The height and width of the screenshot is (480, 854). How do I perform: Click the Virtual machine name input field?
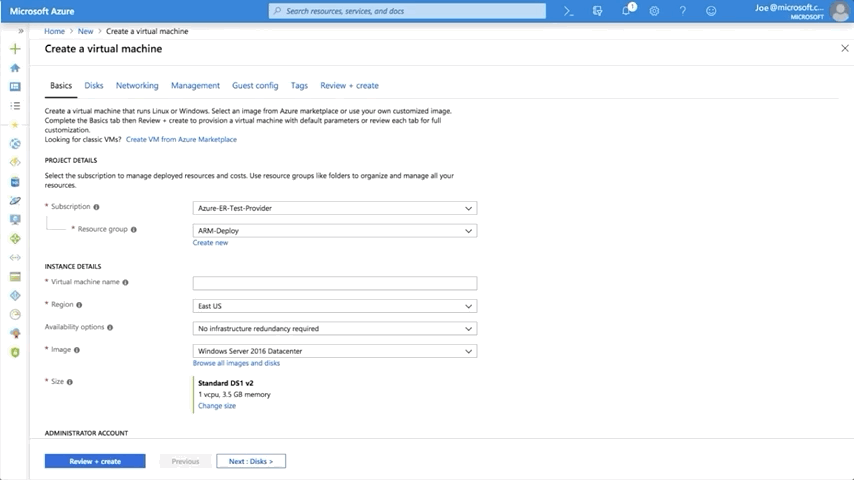point(334,283)
